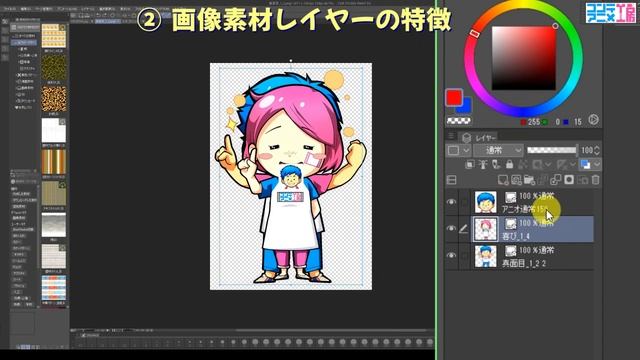This screenshot has width=640, height=360.
Task: Click image material icon on 喜び_1_4 layer
Action: click(x=510, y=224)
